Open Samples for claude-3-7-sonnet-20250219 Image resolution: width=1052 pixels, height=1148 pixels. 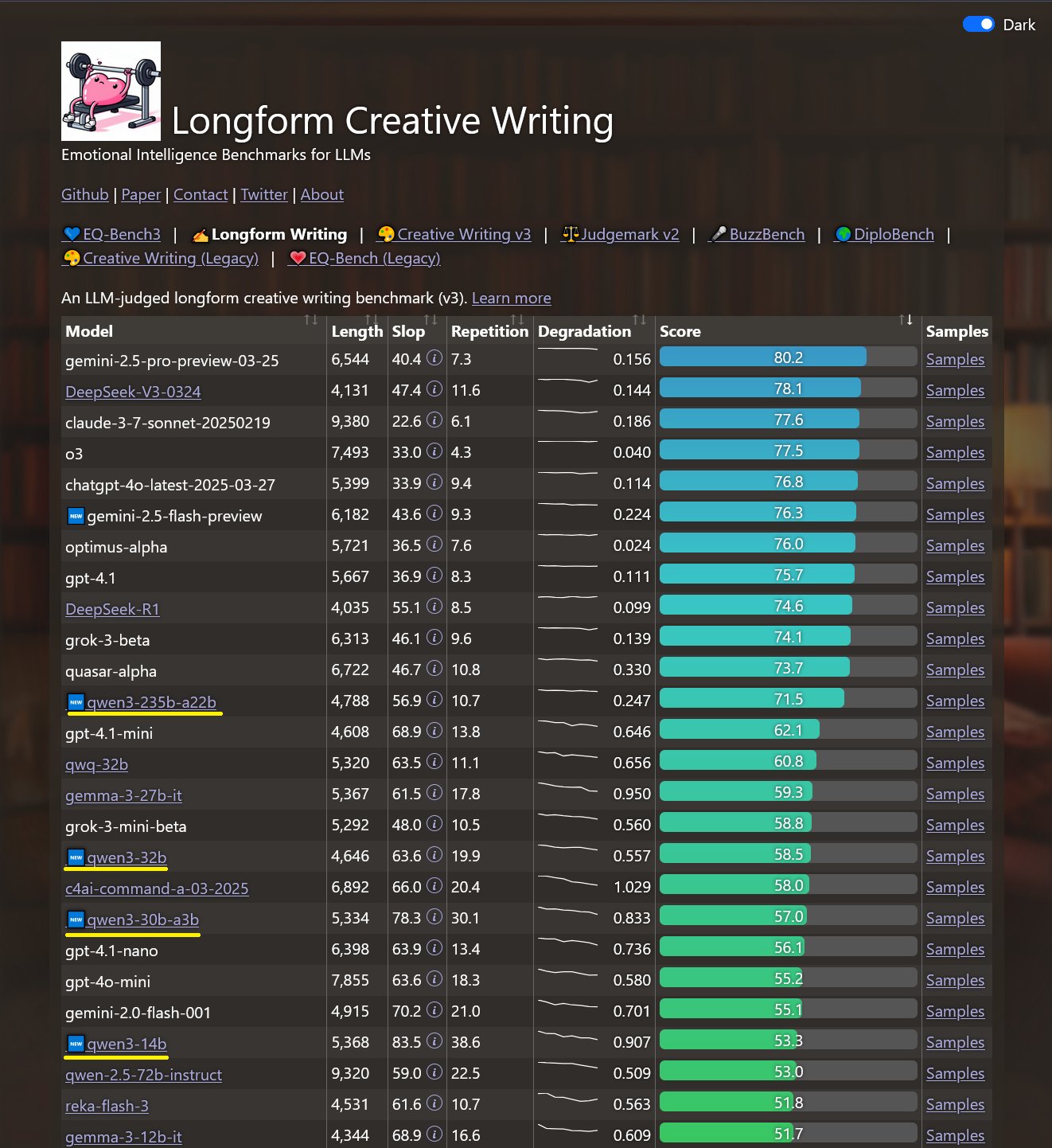(x=955, y=421)
